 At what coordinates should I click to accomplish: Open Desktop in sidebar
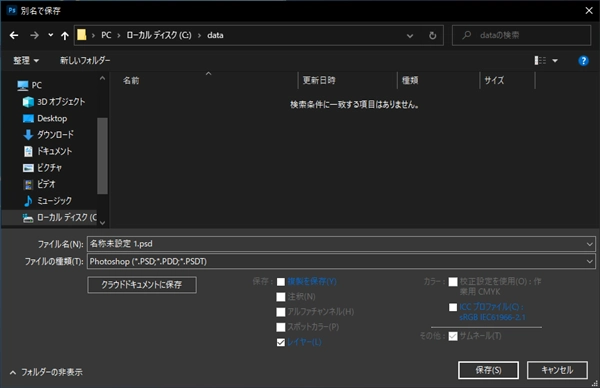point(52,119)
